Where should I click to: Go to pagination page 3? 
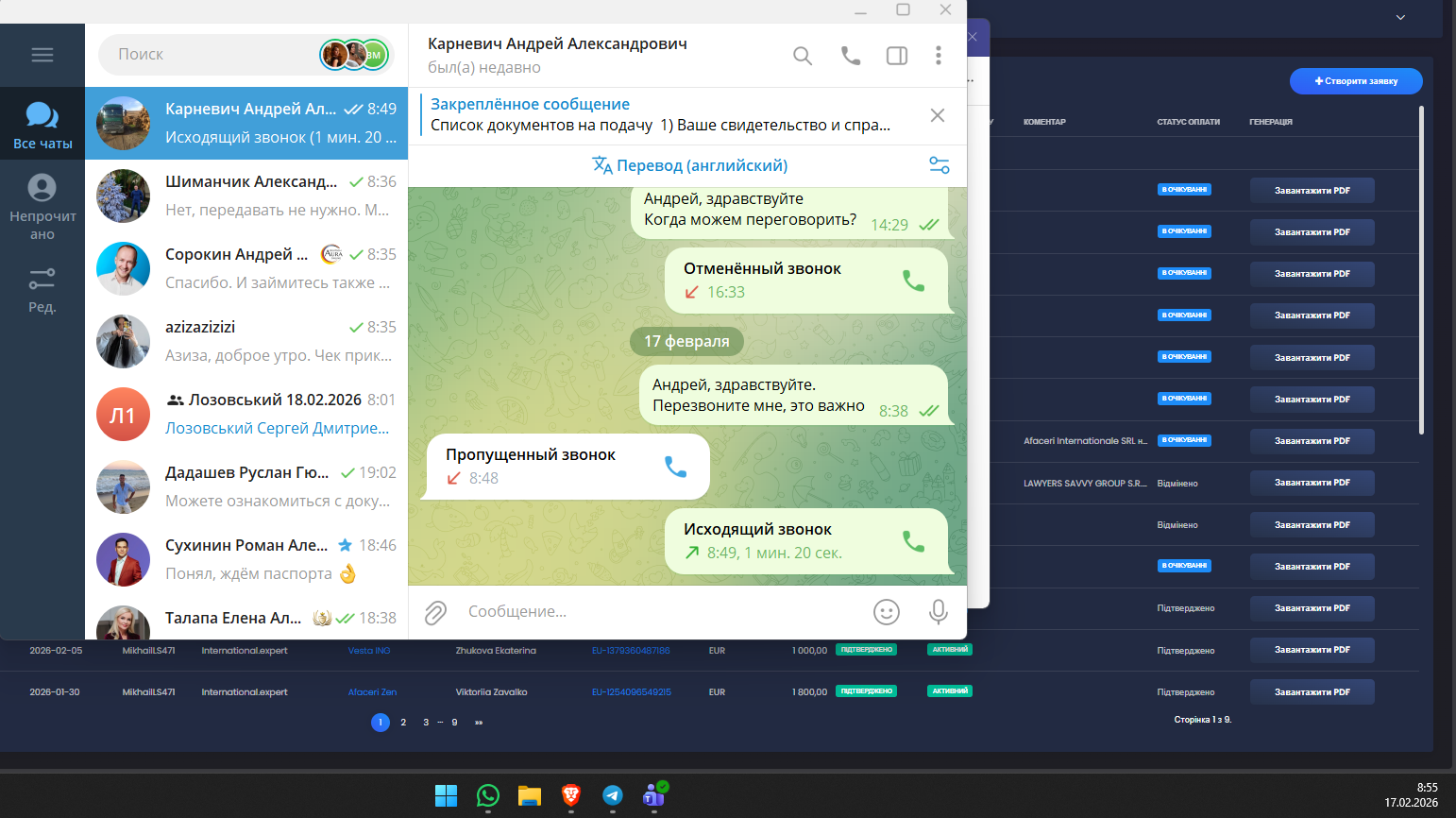point(426,723)
